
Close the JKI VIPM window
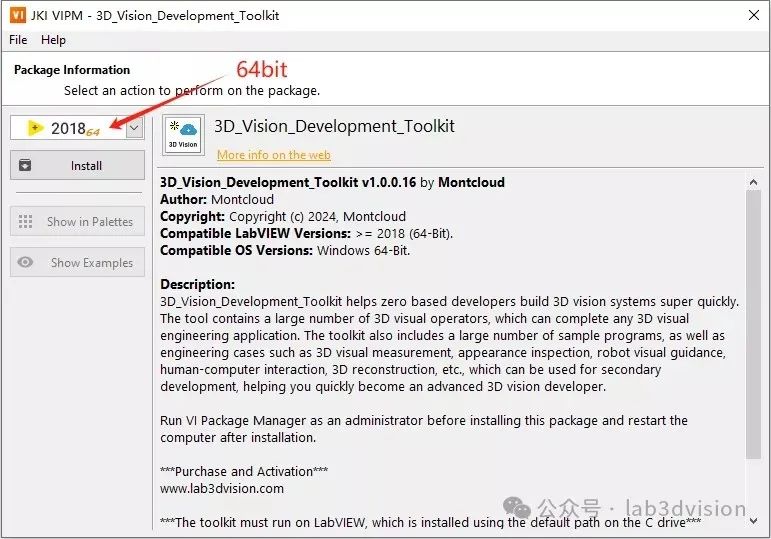pyautogui.click(x=754, y=15)
